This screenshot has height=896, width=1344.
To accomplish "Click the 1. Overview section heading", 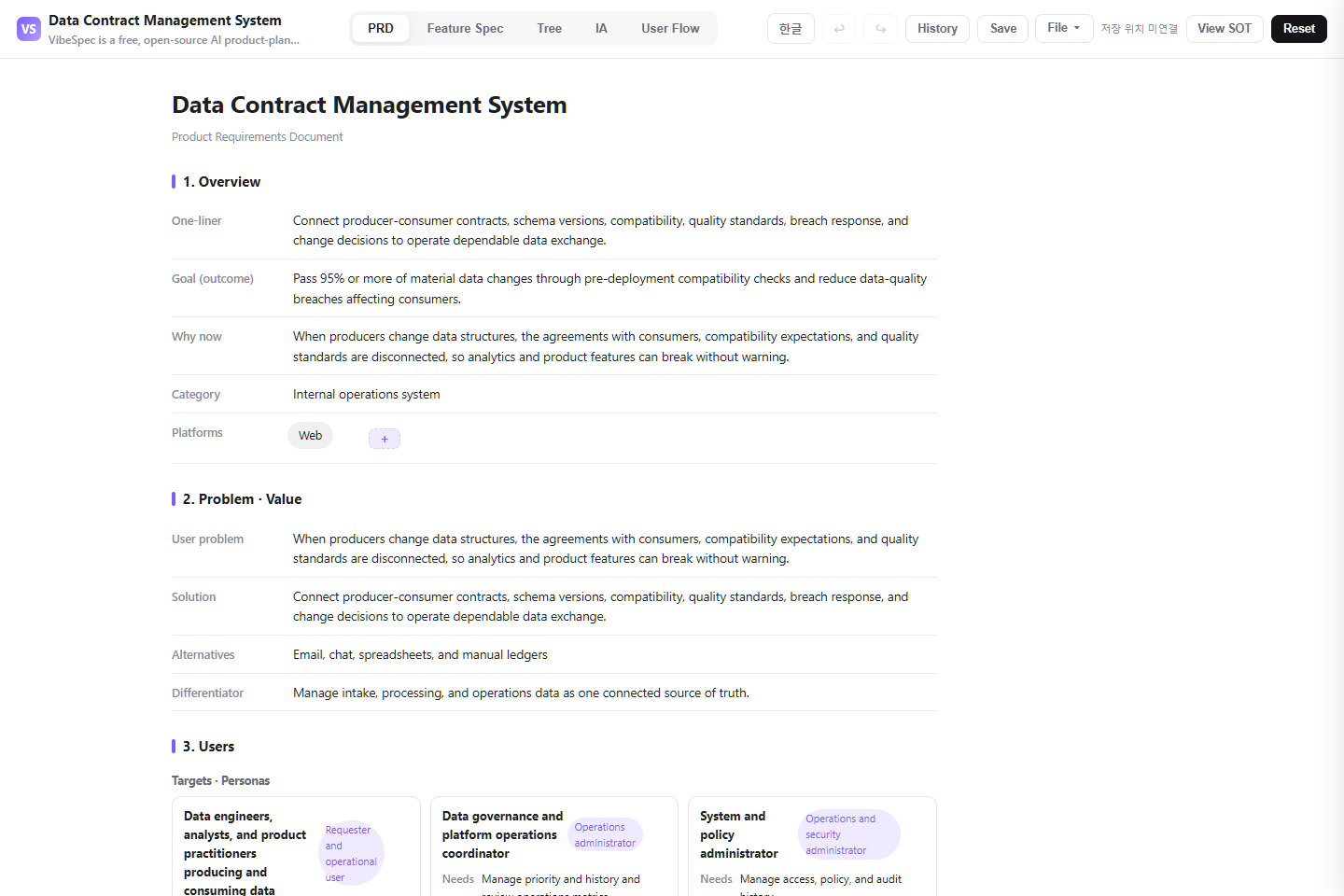I will click(221, 182).
